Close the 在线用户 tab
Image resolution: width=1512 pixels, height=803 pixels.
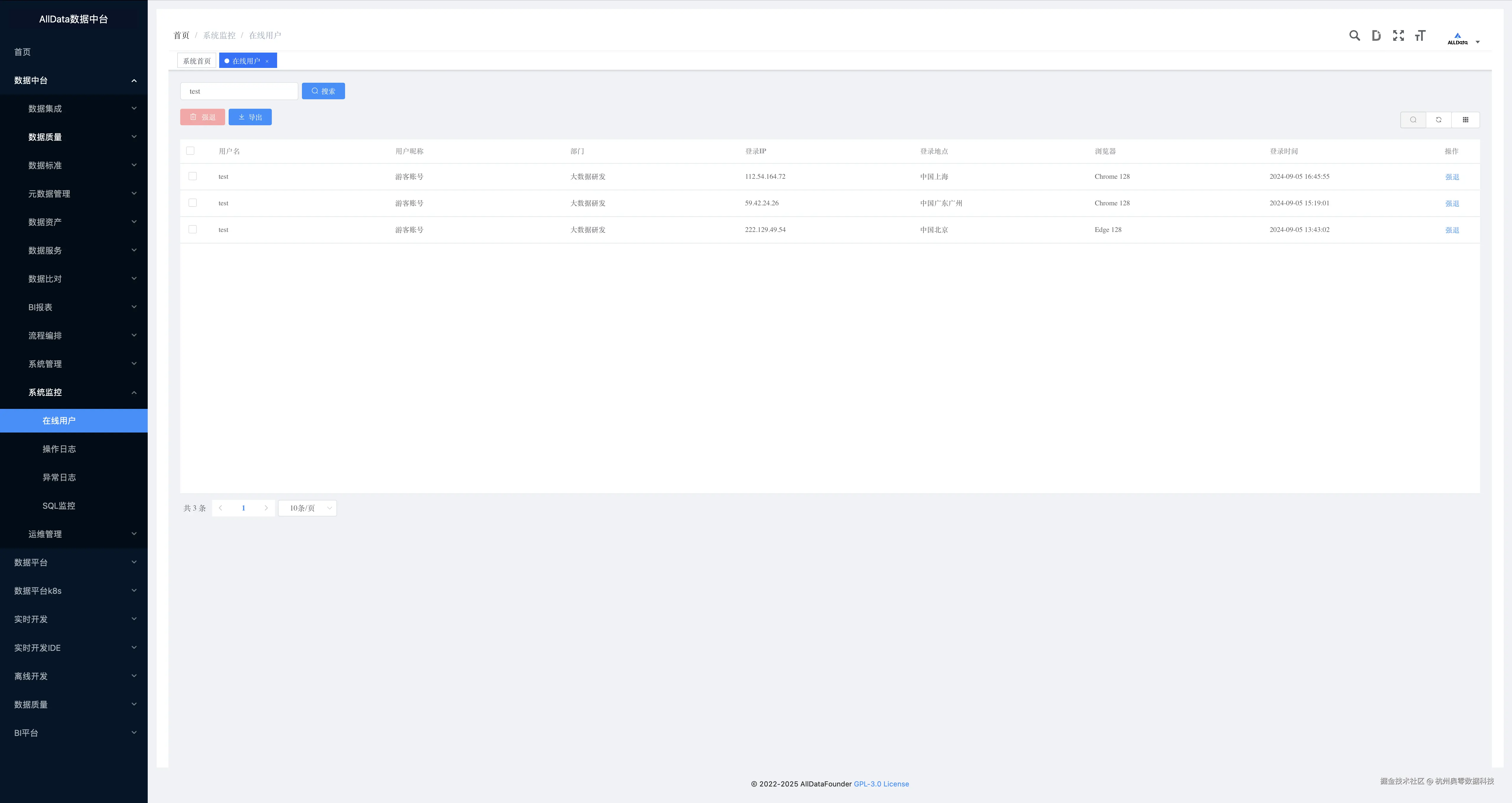point(267,61)
